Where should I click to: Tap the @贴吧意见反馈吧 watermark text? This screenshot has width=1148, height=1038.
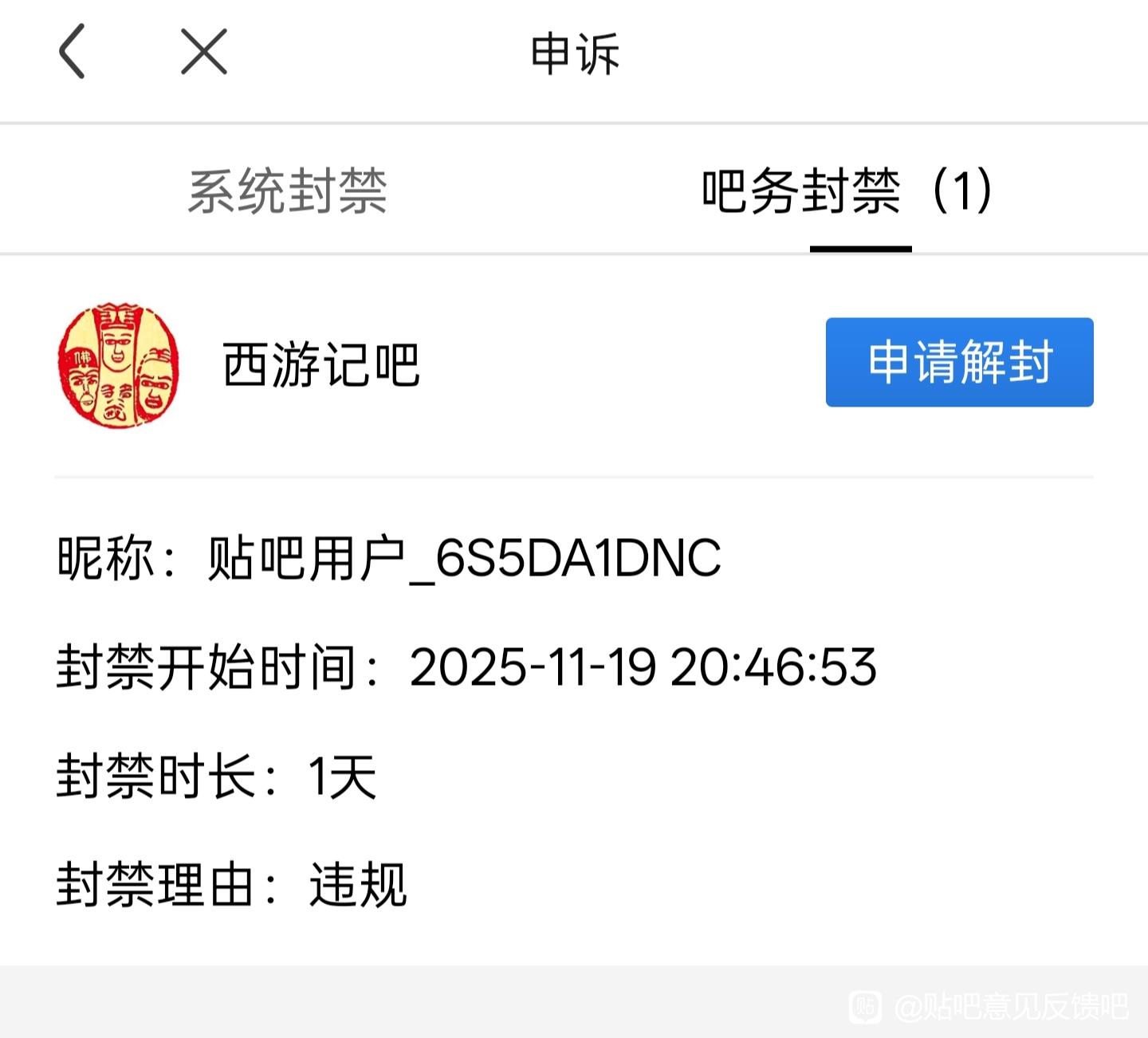[1012, 1007]
